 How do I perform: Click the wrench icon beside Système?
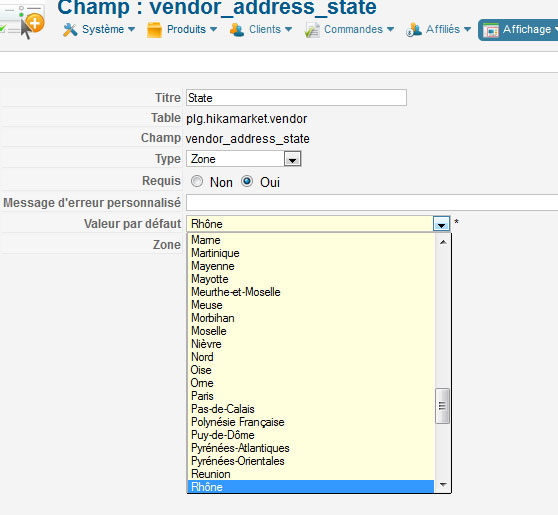pyautogui.click(x=70, y=30)
